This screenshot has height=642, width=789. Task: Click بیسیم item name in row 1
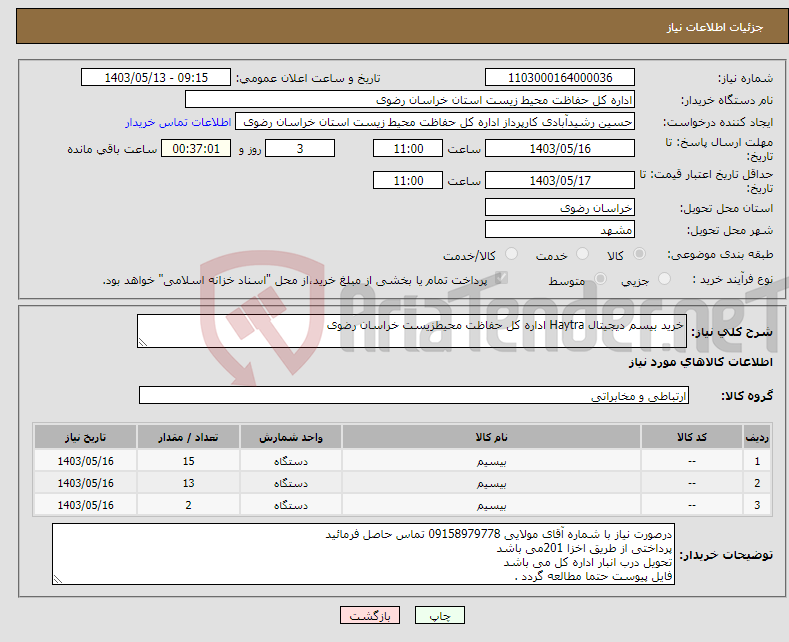pos(491,461)
